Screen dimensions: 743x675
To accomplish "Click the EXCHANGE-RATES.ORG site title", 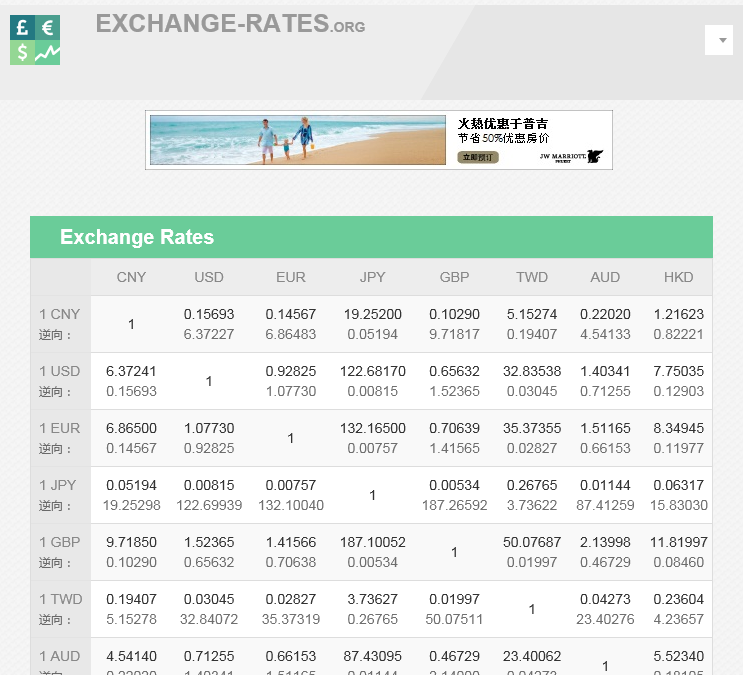I will 230,24.
